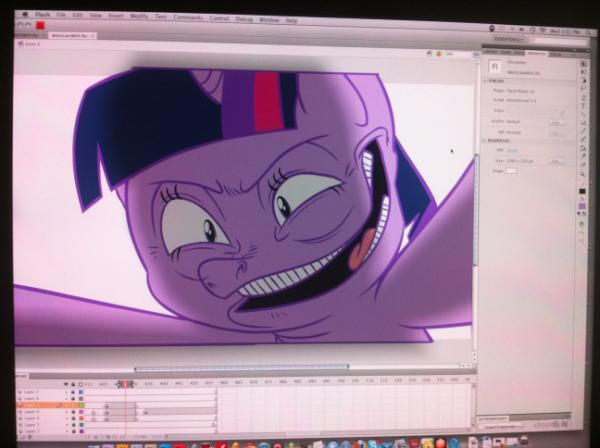Open the File menu
600x448 pixels.
click(61, 15)
